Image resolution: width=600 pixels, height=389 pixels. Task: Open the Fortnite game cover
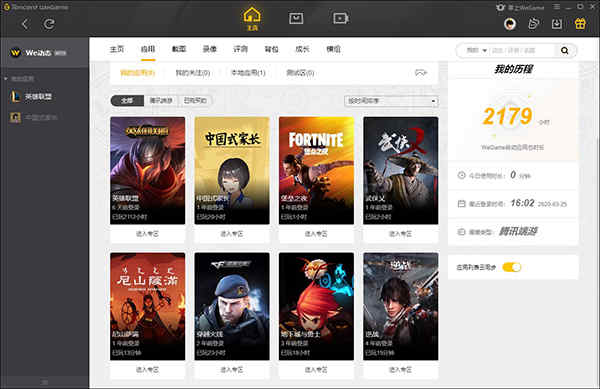point(316,171)
